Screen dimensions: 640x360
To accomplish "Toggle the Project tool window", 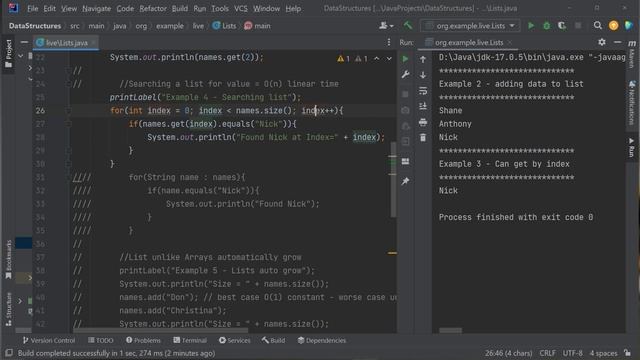I will click(x=8, y=53).
